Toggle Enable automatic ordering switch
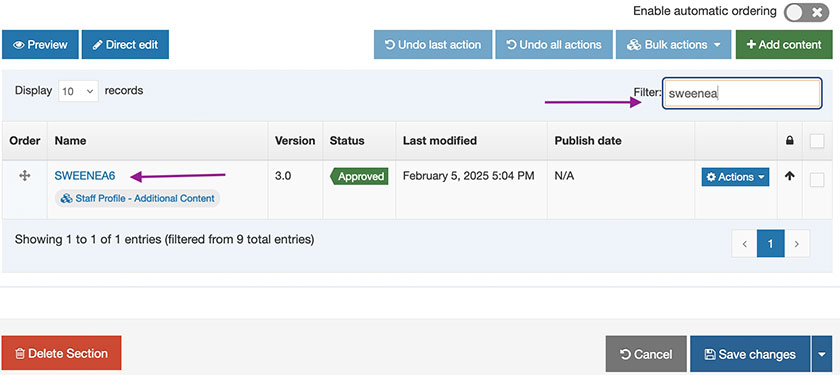Image resolution: width=840 pixels, height=375 pixels. (806, 12)
